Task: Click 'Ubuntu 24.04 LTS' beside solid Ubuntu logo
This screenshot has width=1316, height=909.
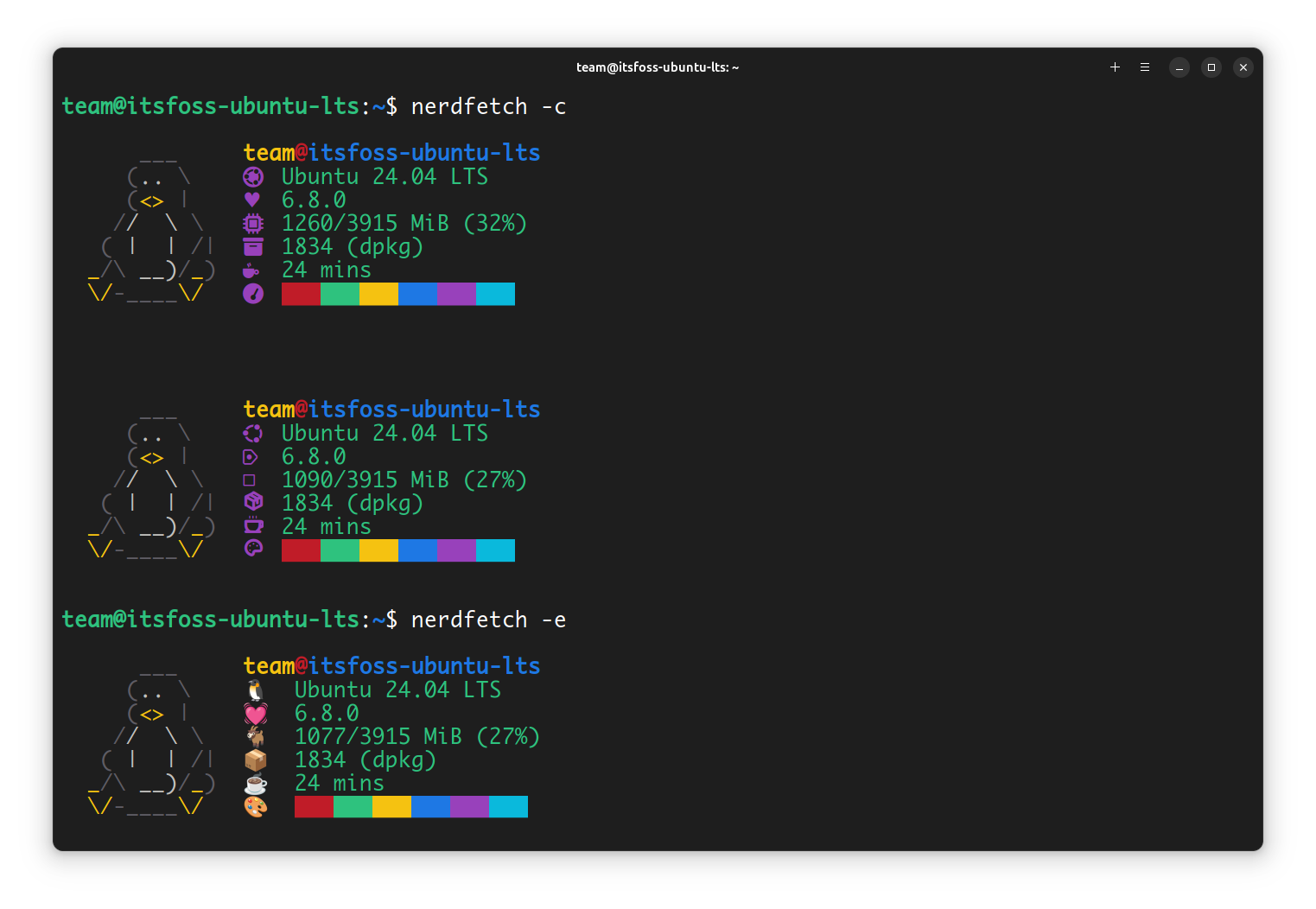Action: (x=385, y=177)
